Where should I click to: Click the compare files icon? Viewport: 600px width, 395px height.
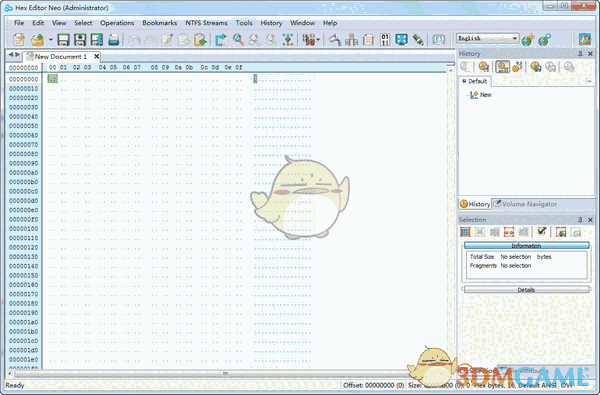pos(351,39)
